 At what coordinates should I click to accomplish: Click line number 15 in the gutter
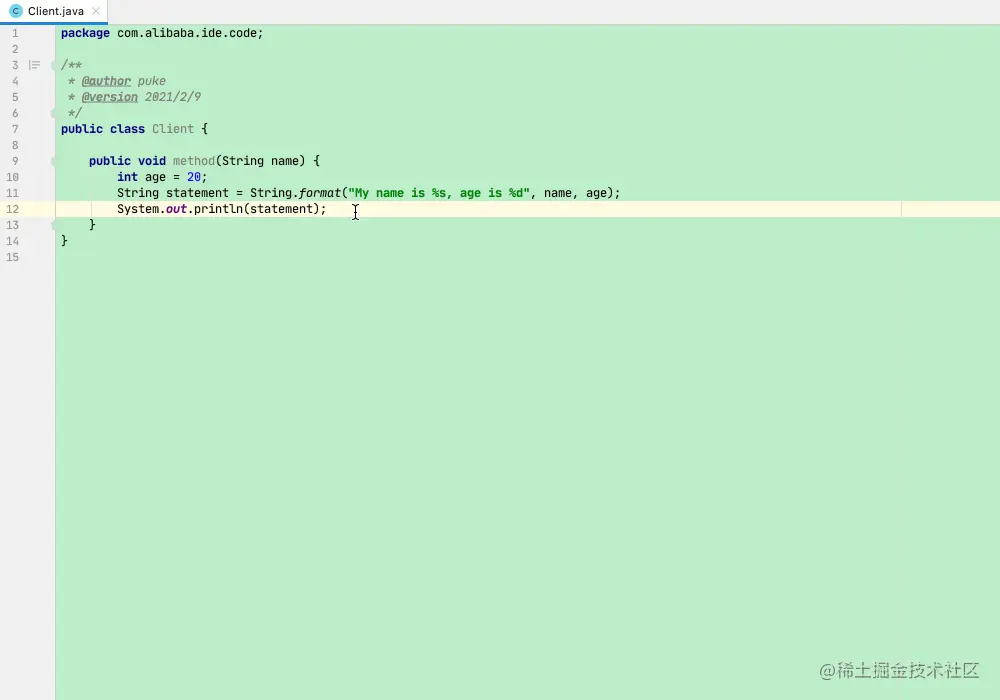[x=13, y=257]
